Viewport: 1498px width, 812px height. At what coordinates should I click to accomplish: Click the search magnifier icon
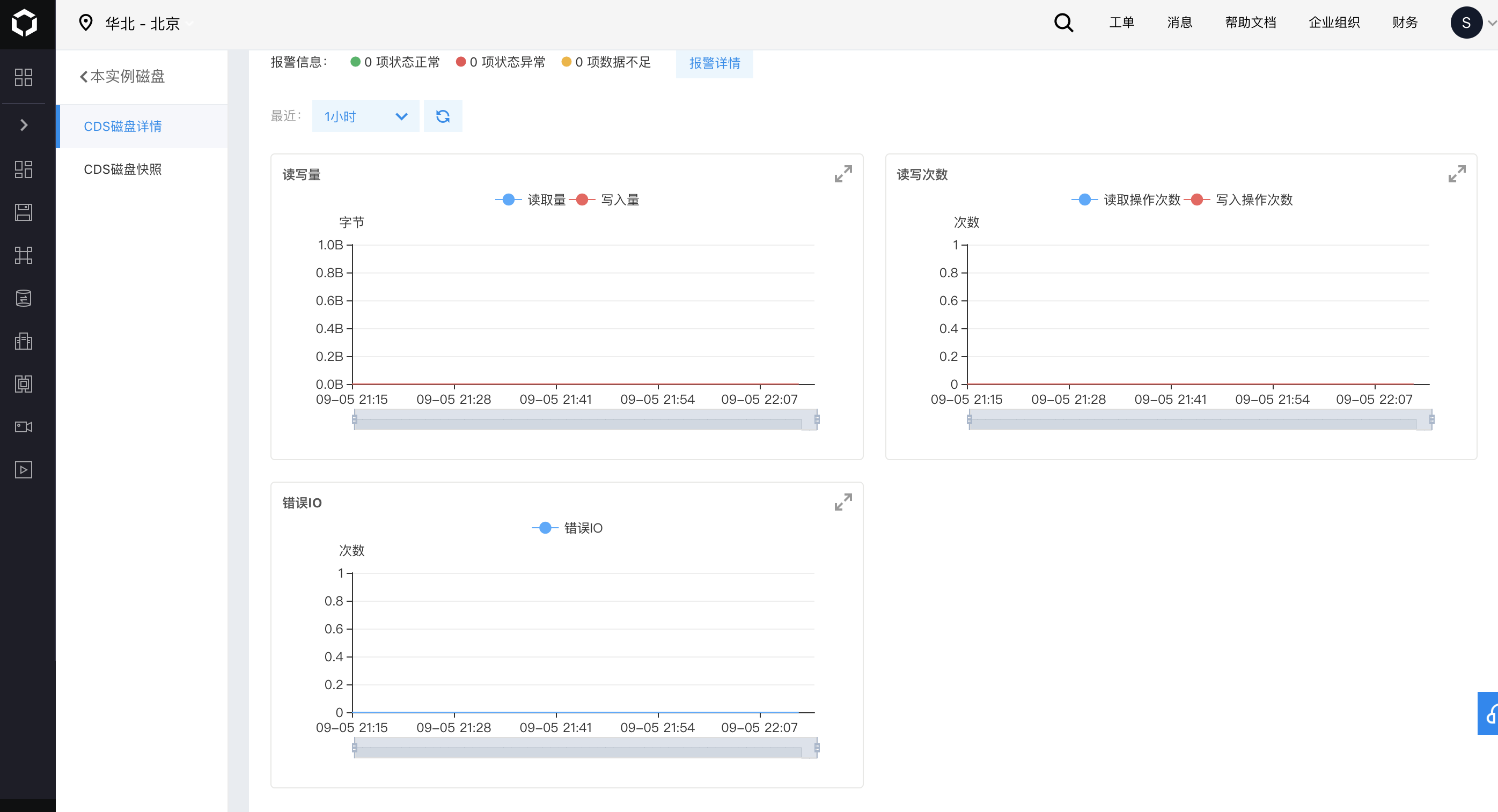(1063, 23)
